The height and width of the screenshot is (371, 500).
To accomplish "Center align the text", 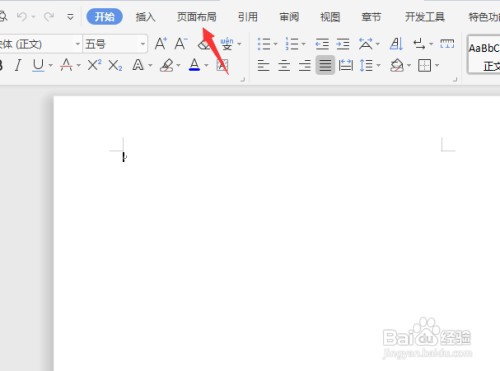I will [284, 65].
